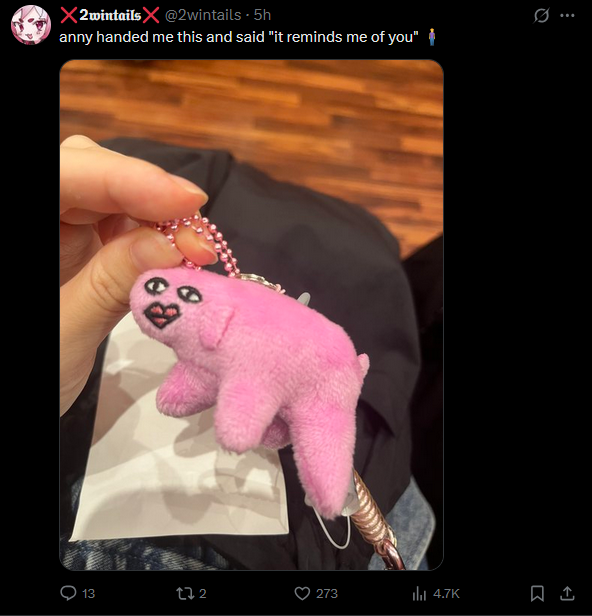592x616 pixels.
Task: Click the 2wintails display name
Action: coord(110,15)
